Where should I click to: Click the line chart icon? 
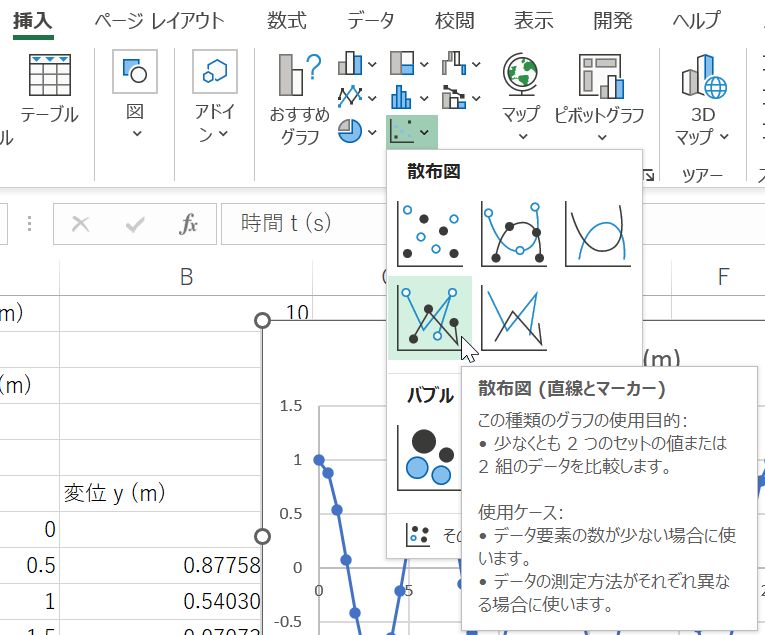pyautogui.click(x=350, y=98)
